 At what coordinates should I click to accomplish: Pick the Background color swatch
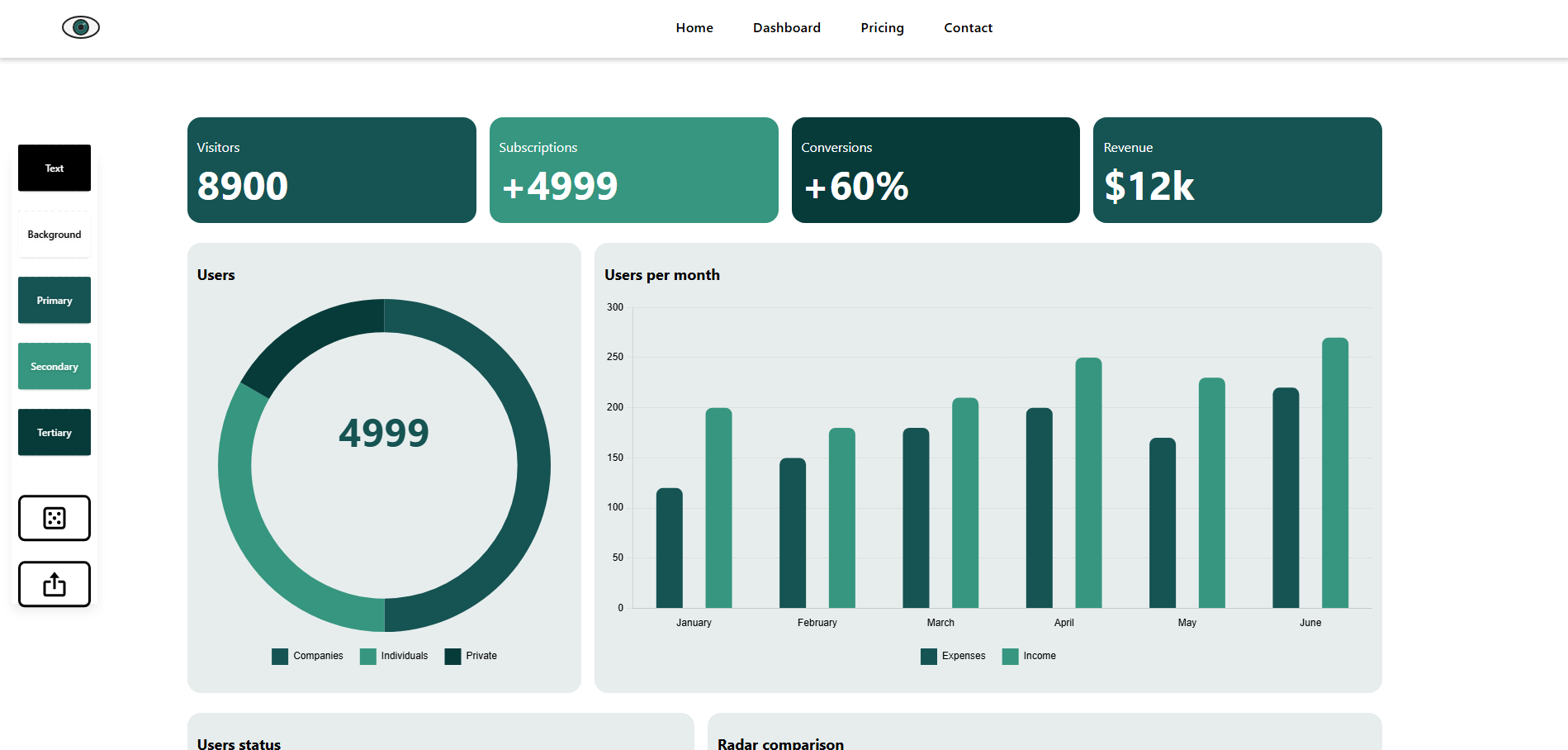click(54, 234)
